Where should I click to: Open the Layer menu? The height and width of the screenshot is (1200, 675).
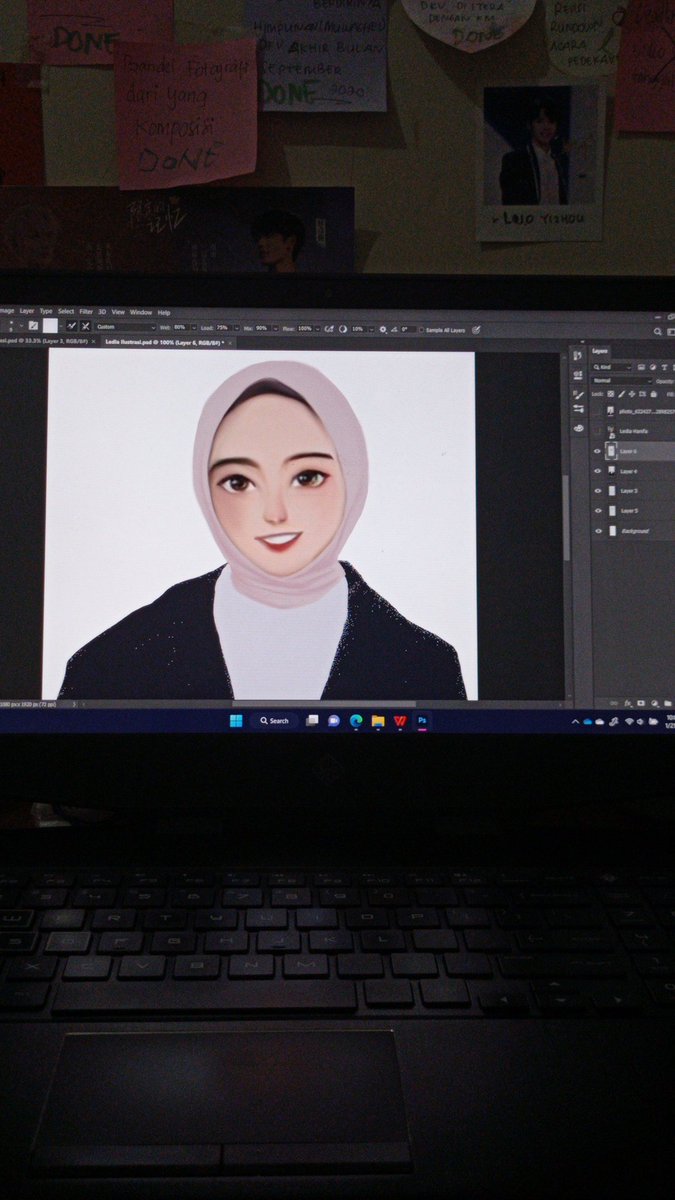pyautogui.click(x=27, y=311)
